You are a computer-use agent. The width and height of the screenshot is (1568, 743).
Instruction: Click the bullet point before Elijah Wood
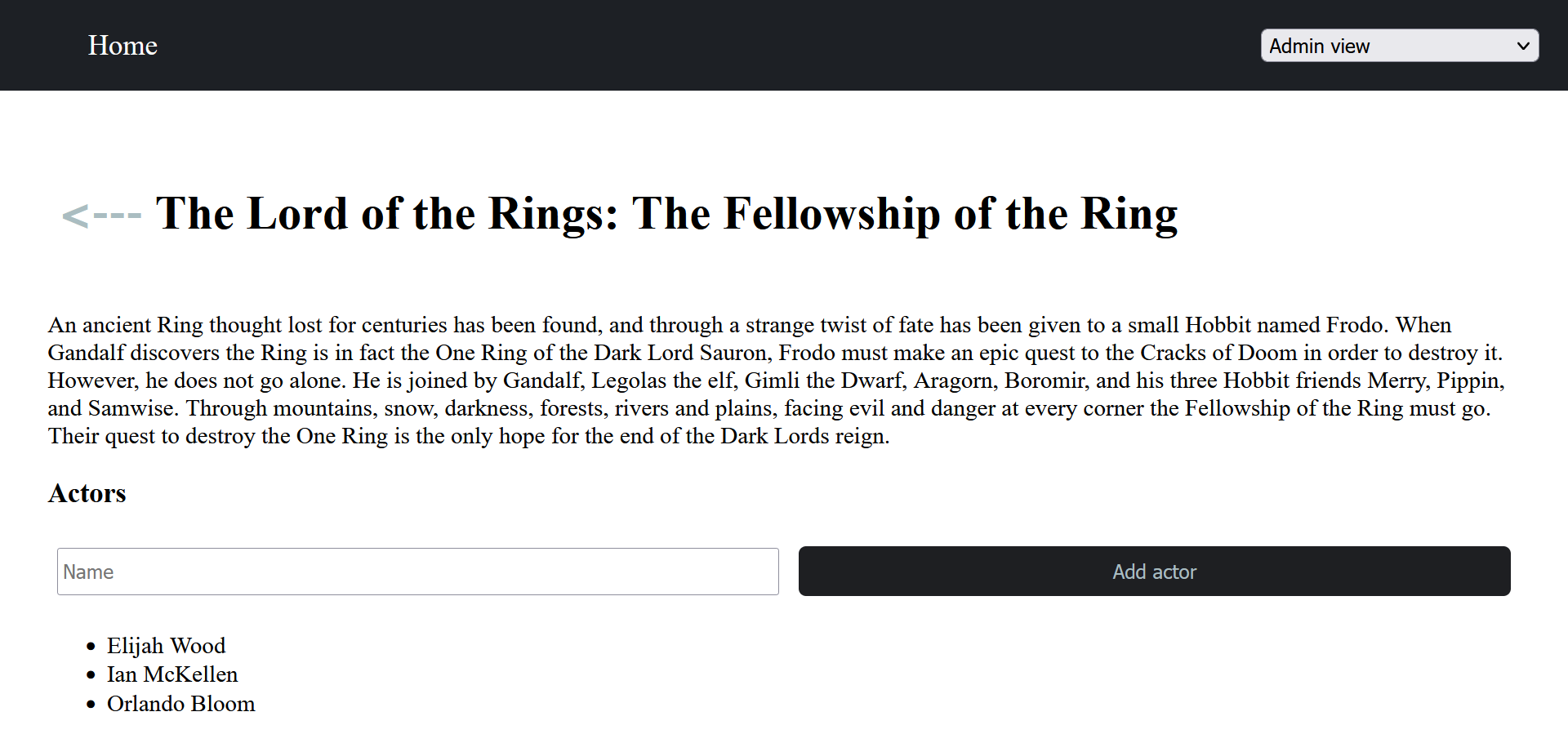91,647
